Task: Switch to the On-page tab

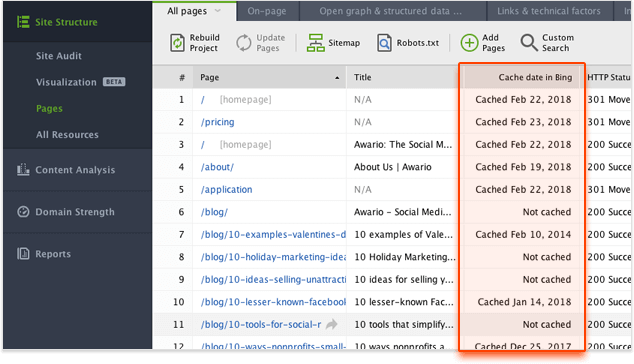Action: coord(267,11)
